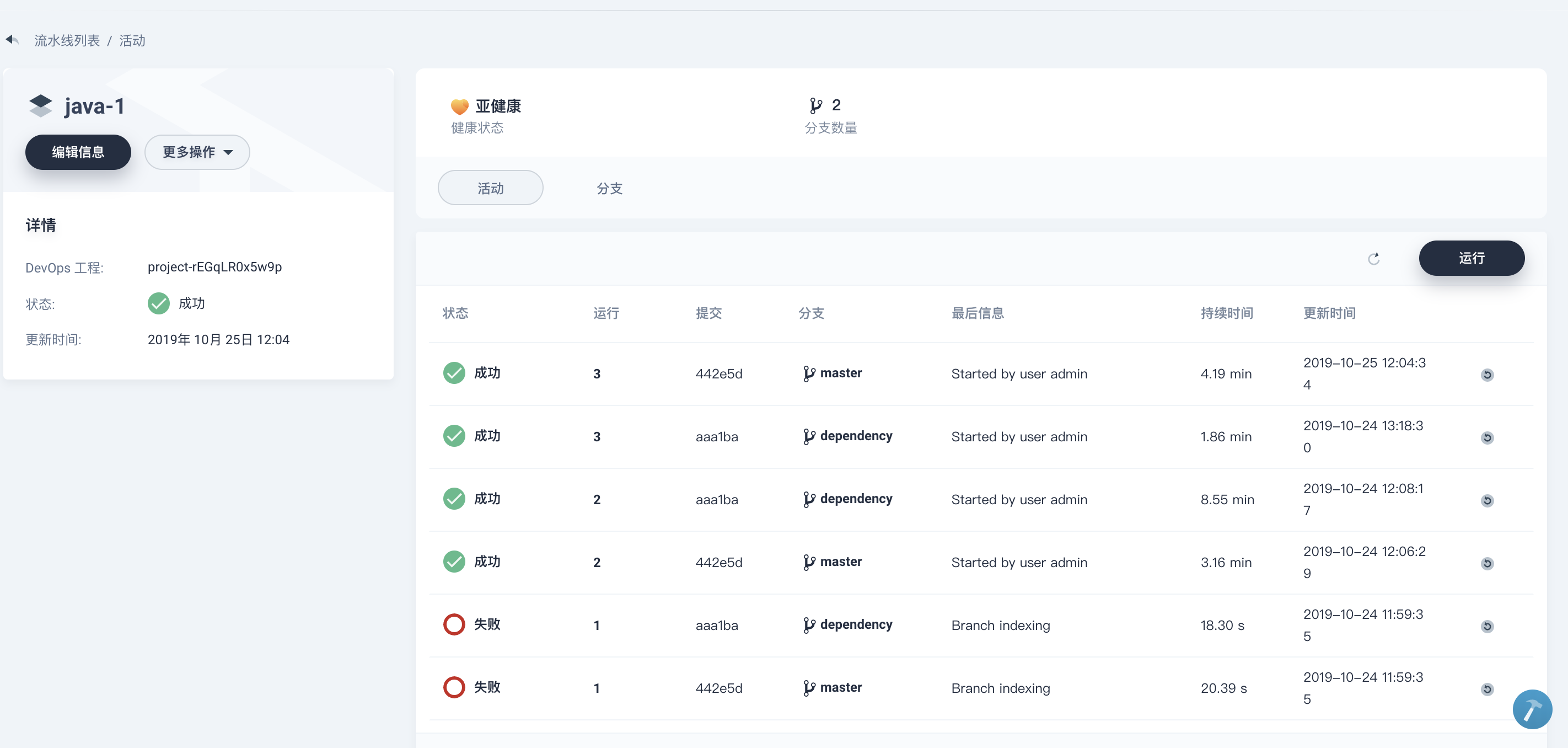Screen dimensions: 1568x748
Task: Click 4.19 min duration cell
Action: pos(1226,374)
